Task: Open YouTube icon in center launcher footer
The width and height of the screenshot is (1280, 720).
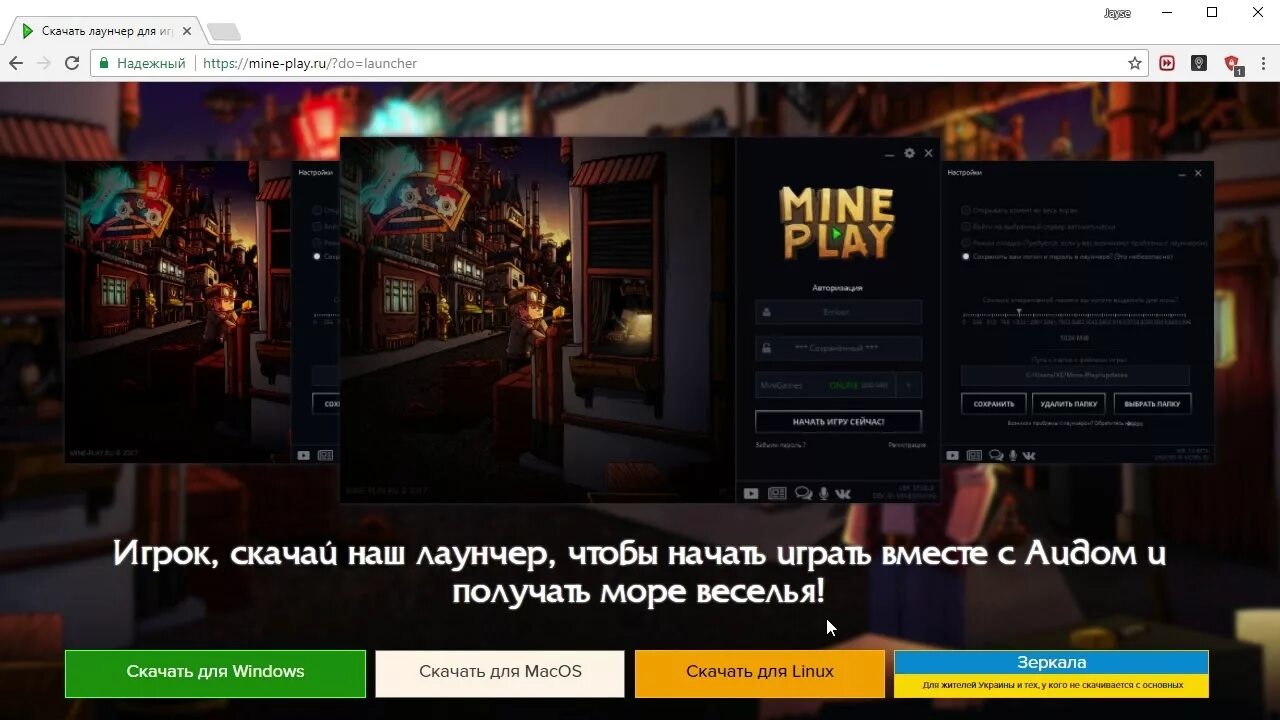Action: 751,493
